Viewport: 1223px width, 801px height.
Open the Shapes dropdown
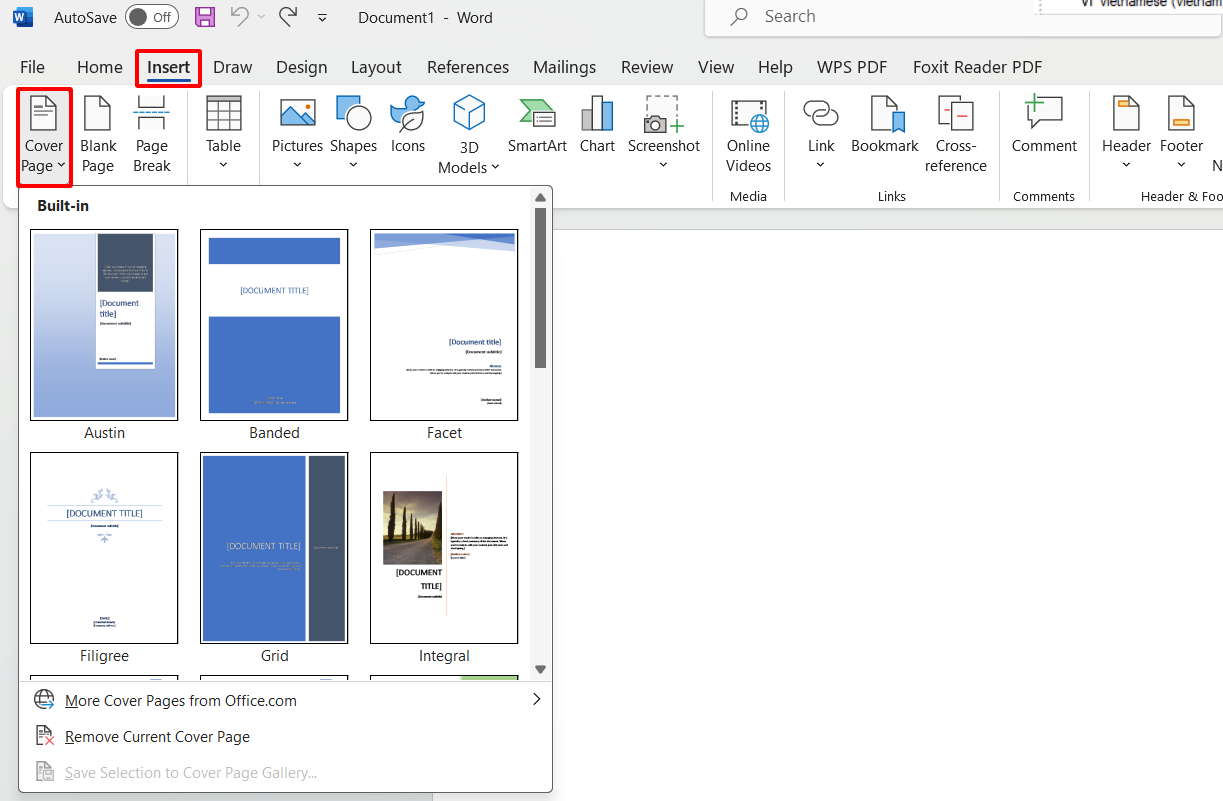(x=353, y=165)
